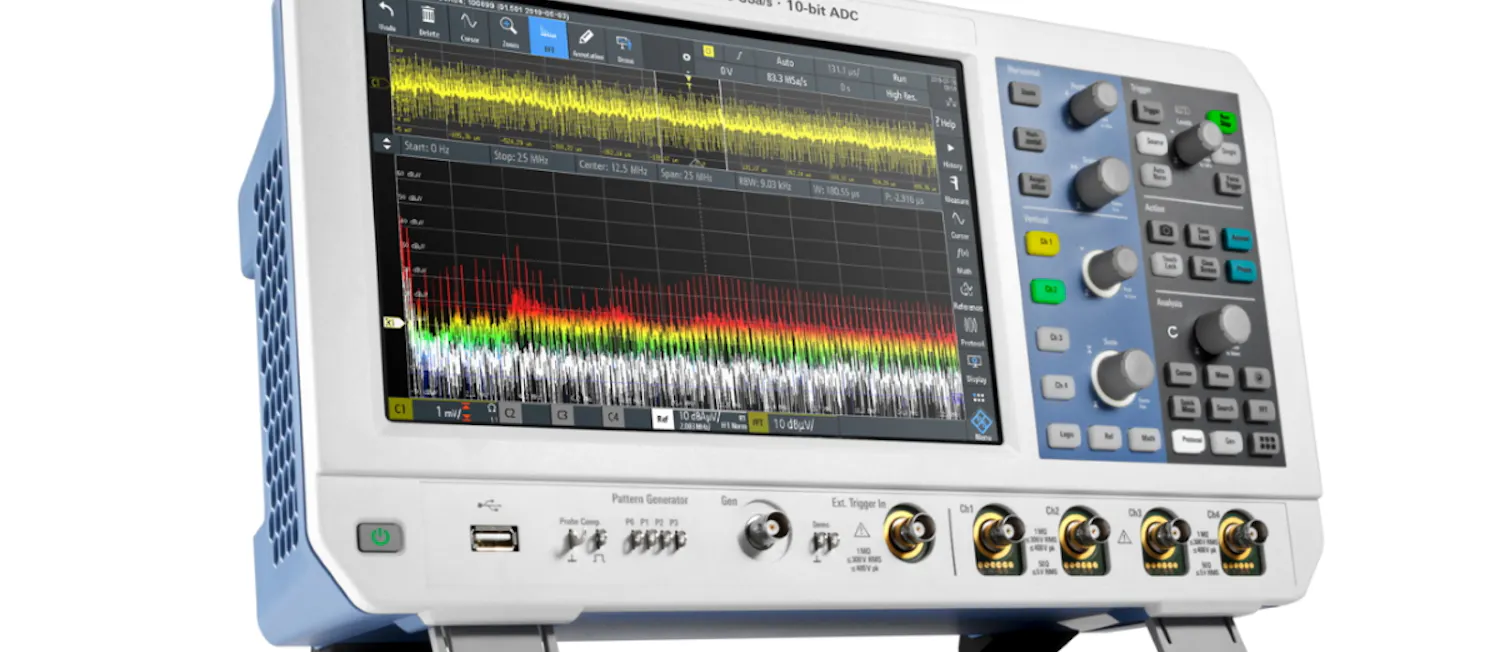The image size is (1500, 652).
Task: Push the teal Autoset key
Action: (1237, 239)
